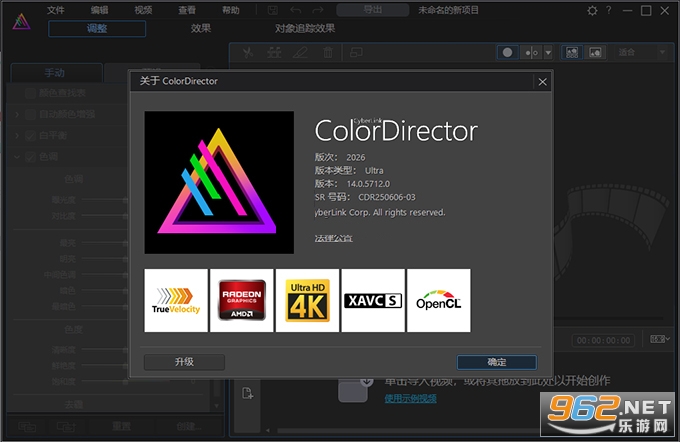680x442 pixels.
Task: Click the import file icon in timeline
Action: pos(247,393)
